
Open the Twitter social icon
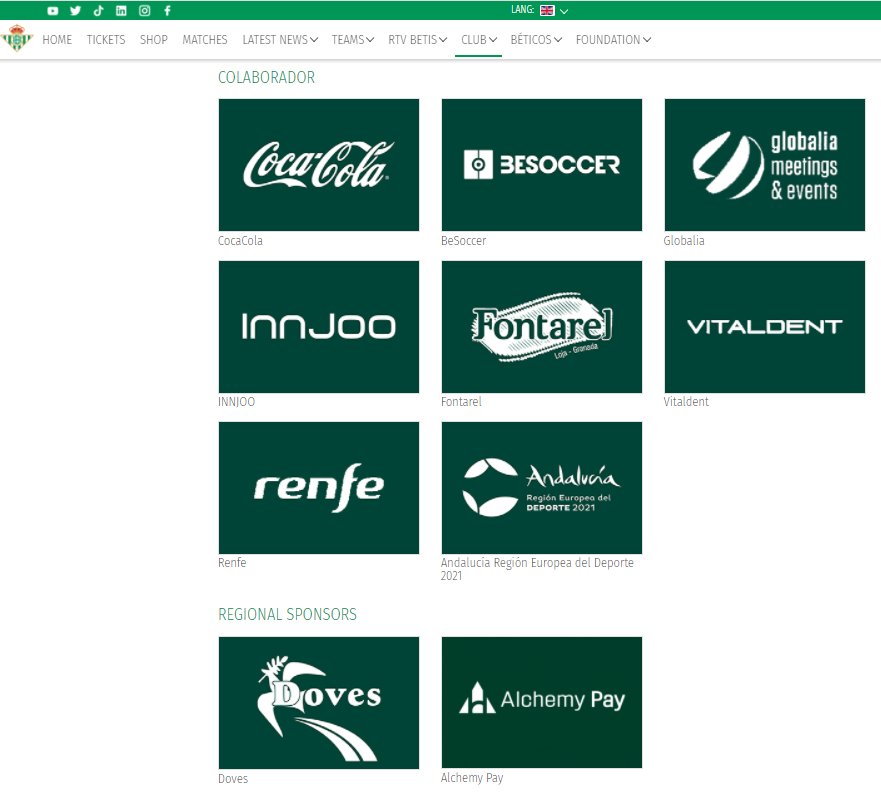pos(75,11)
